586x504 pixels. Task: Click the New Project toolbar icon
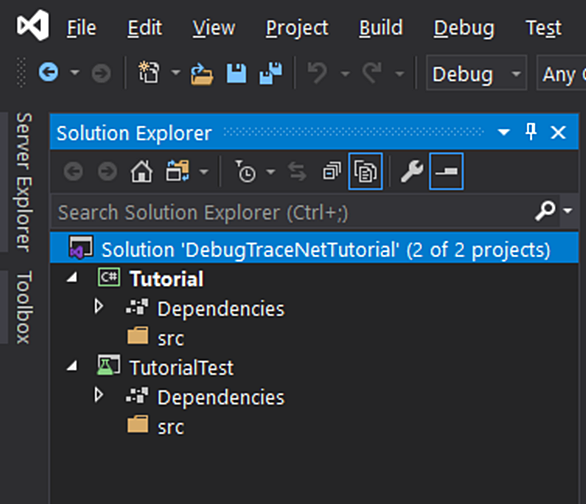[149, 72]
